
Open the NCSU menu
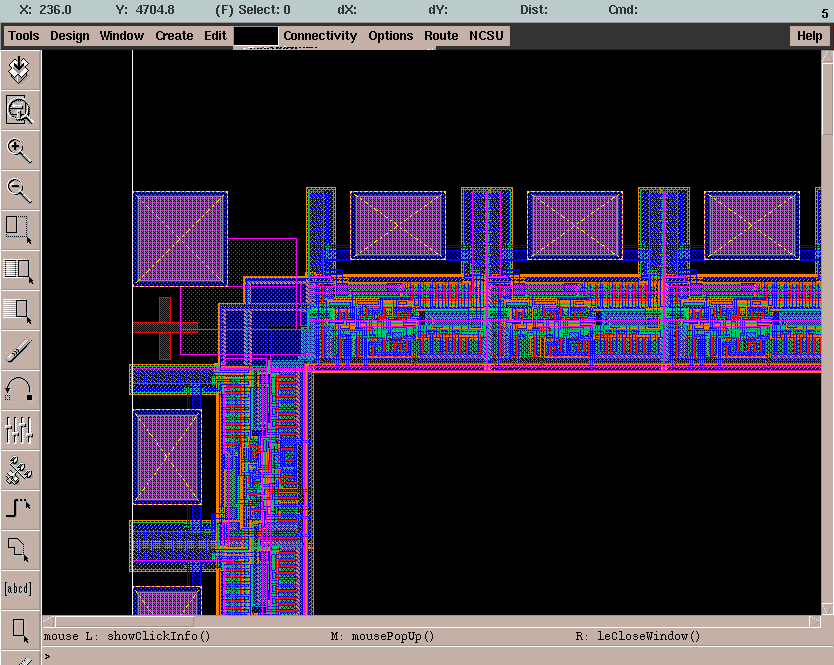tap(486, 35)
